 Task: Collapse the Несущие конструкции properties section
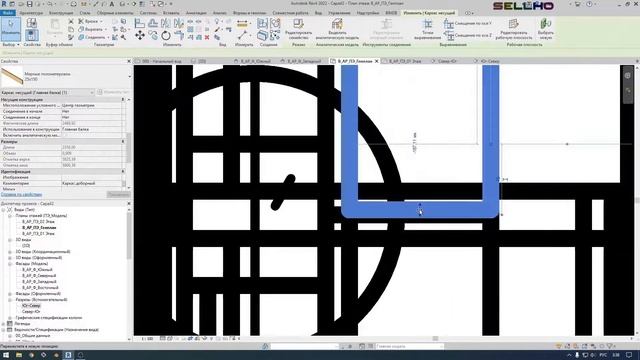123,100
